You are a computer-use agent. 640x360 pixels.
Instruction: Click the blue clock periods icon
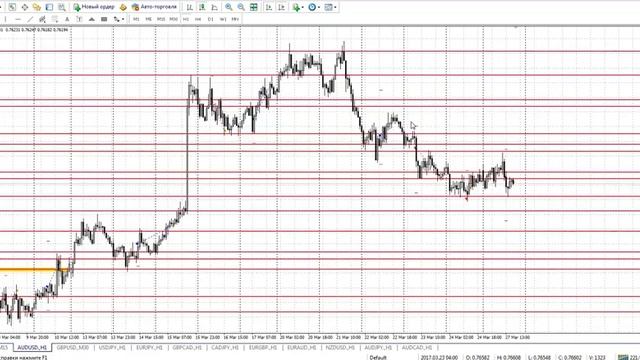pyautogui.click(x=312, y=7)
